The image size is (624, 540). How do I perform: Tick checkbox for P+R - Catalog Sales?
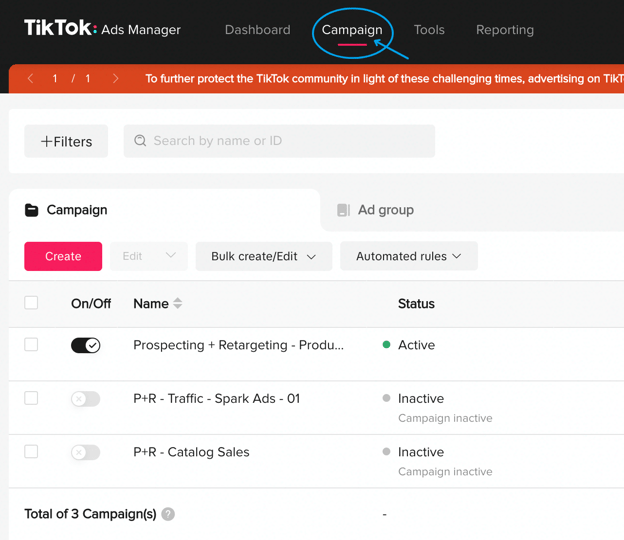coord(31,452)
